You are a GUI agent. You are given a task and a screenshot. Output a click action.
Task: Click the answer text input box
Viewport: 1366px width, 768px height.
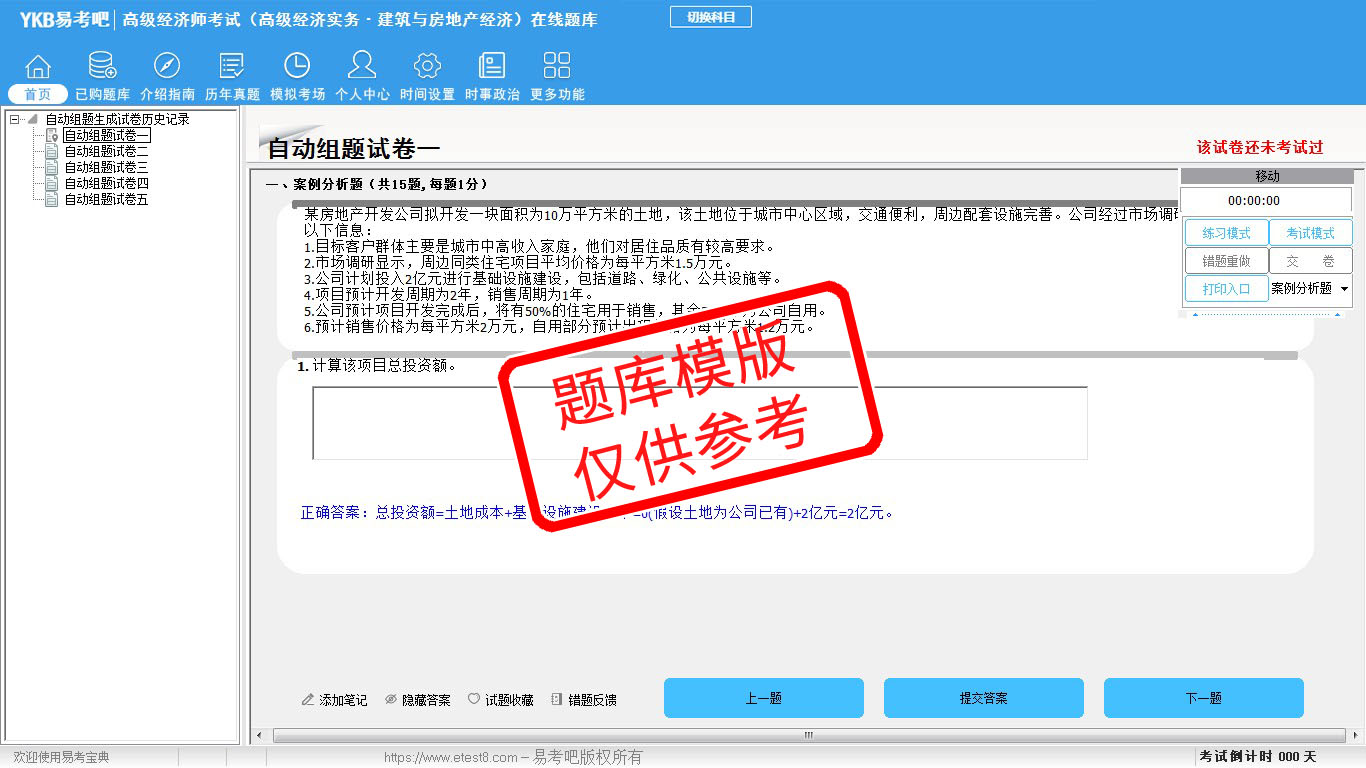(x=699, y=423)
